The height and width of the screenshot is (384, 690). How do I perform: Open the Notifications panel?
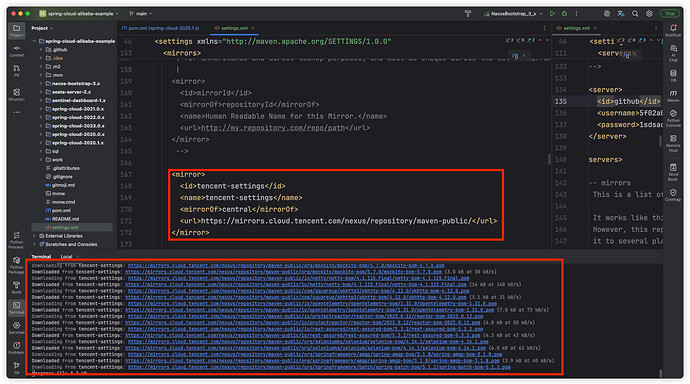[x=673, y=30]
